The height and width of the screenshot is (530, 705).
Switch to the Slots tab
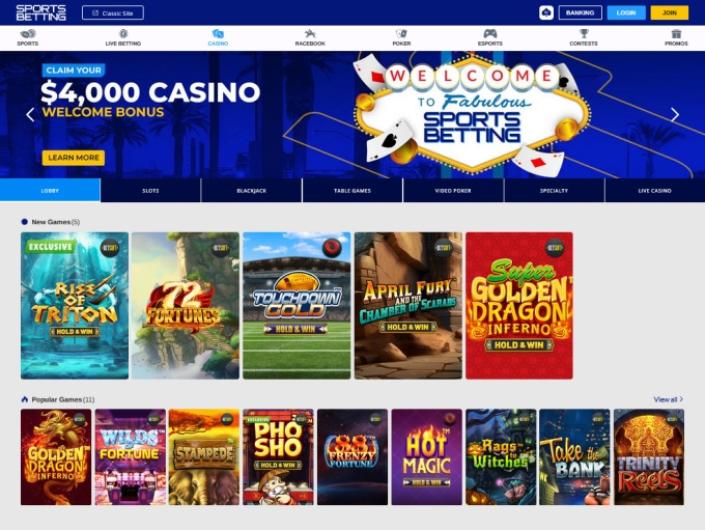pyautogui.click(x=151, y=191)
